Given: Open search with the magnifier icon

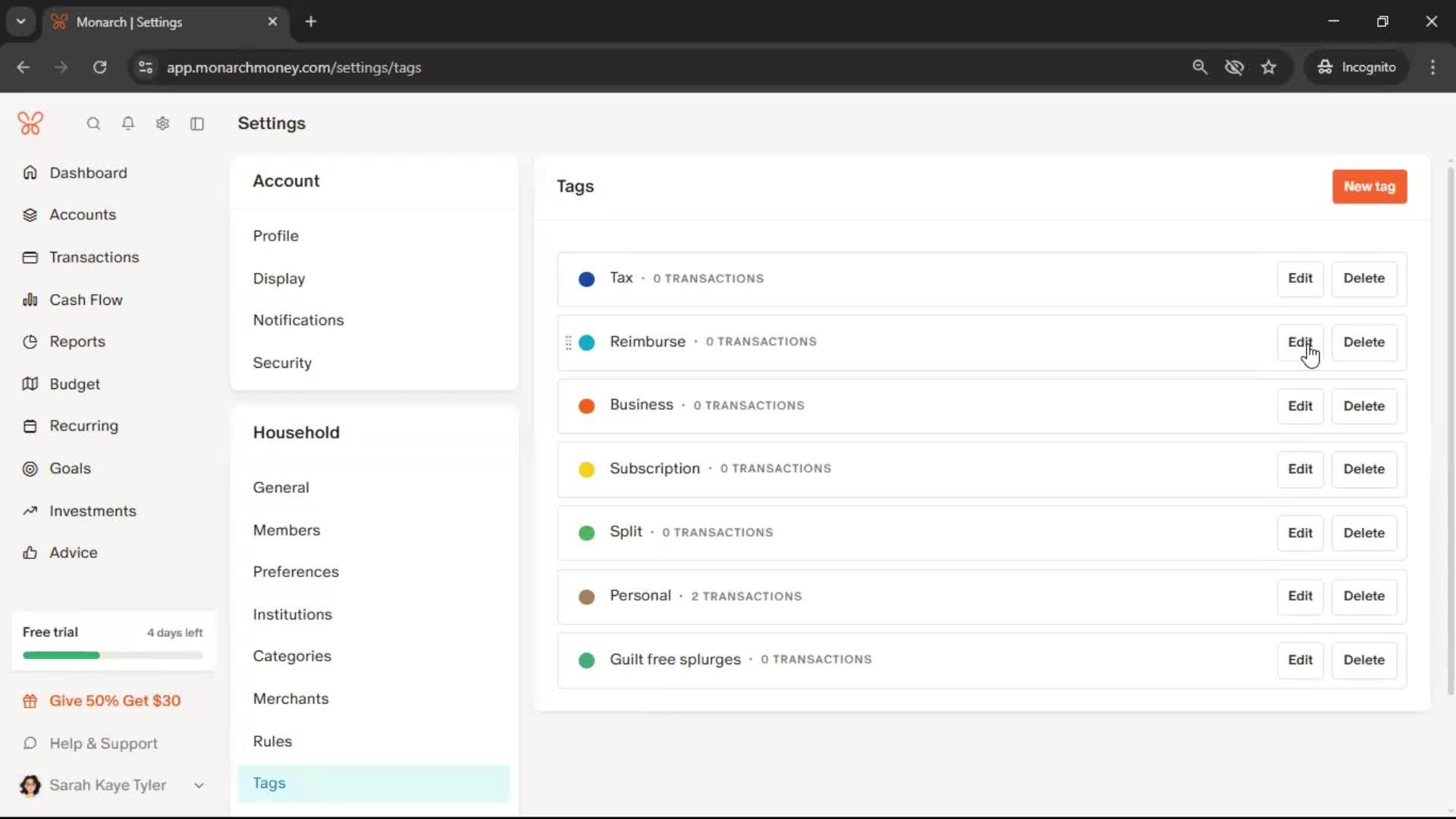Looking at the screenshot, I should (x=93, y=124).
